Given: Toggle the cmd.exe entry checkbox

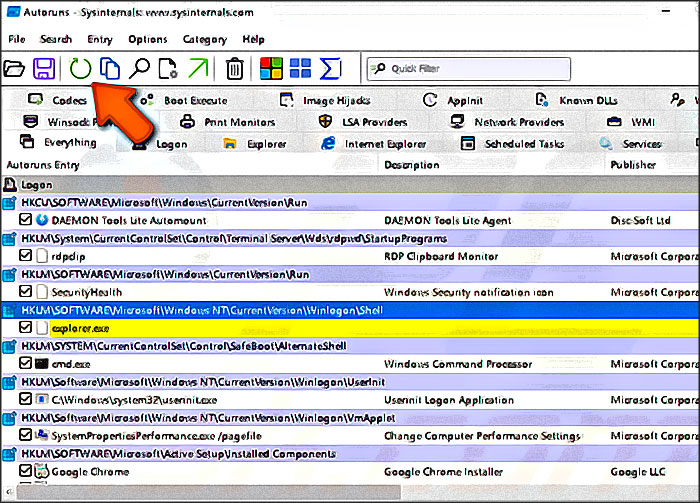Looking at the screenshot, I should click(25, 363).
